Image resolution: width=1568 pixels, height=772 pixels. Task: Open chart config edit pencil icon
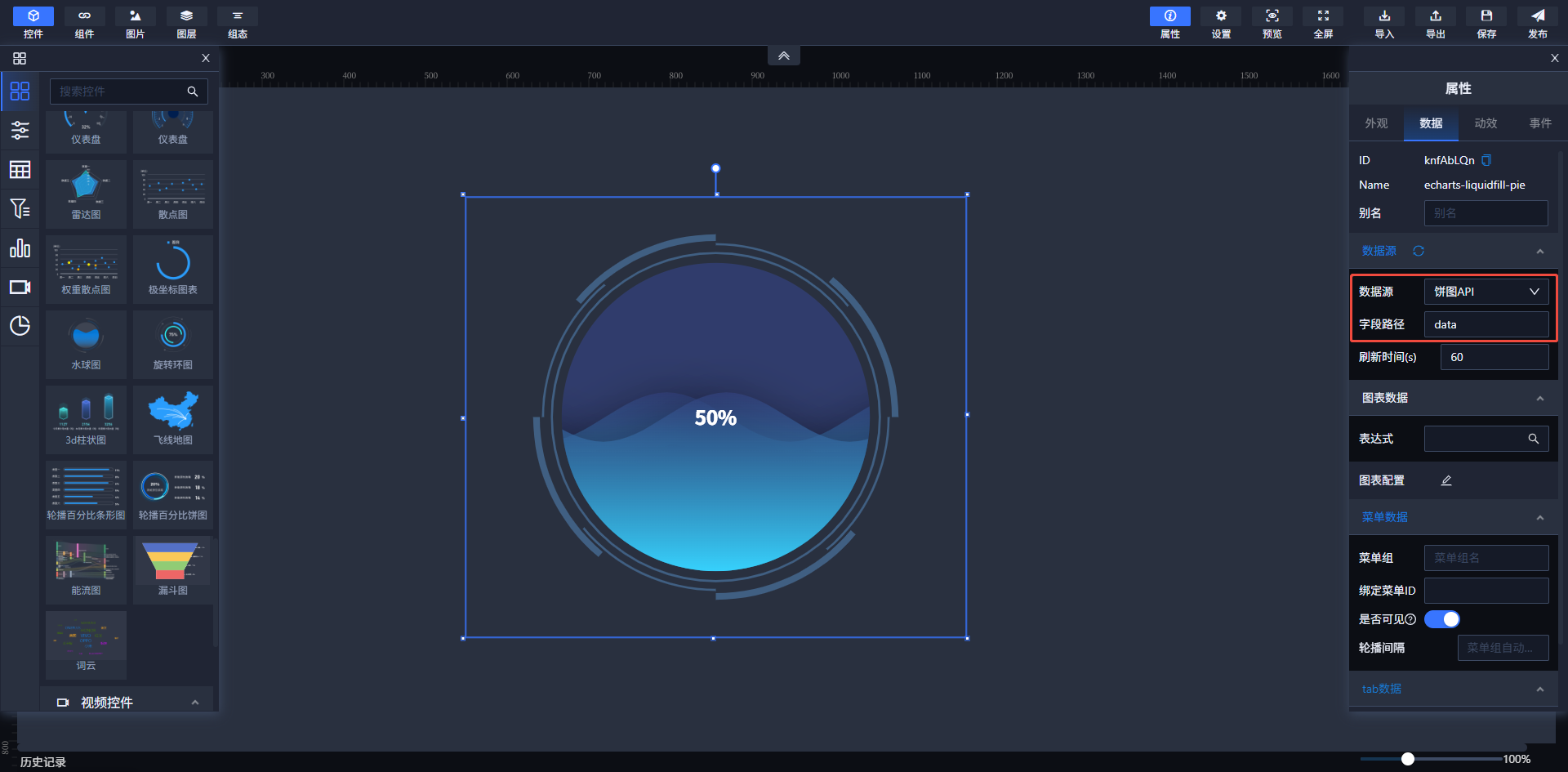pos(1446,480)
